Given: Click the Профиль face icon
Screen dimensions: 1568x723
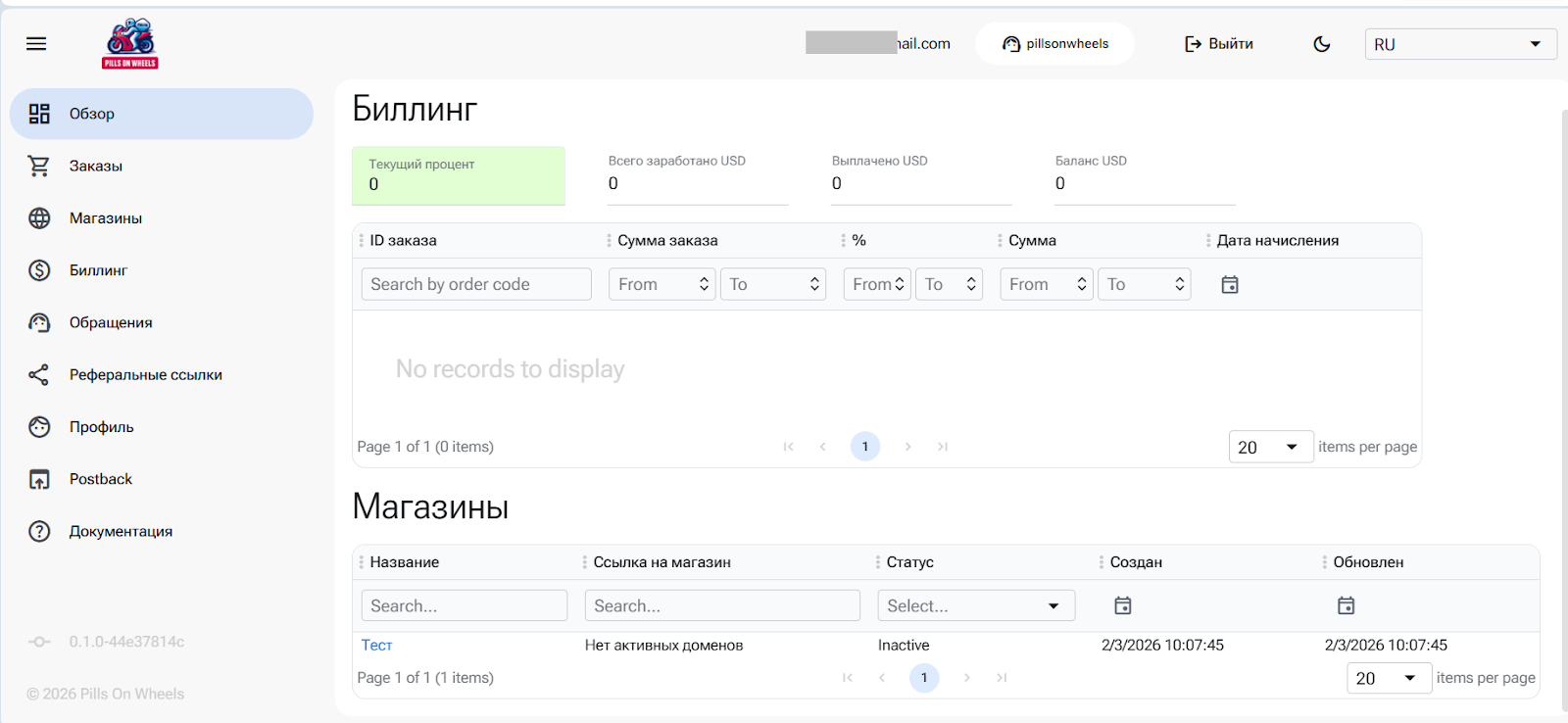Looking at the screenshot, I should pos(39,427).
